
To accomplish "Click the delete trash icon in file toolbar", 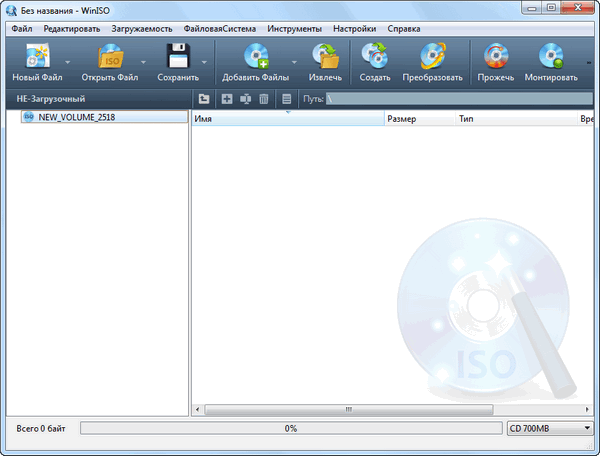I will 263,99.
